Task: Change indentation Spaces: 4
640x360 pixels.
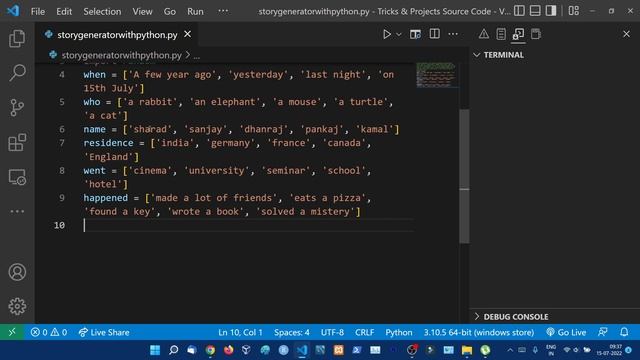Action: pos(292,332)
